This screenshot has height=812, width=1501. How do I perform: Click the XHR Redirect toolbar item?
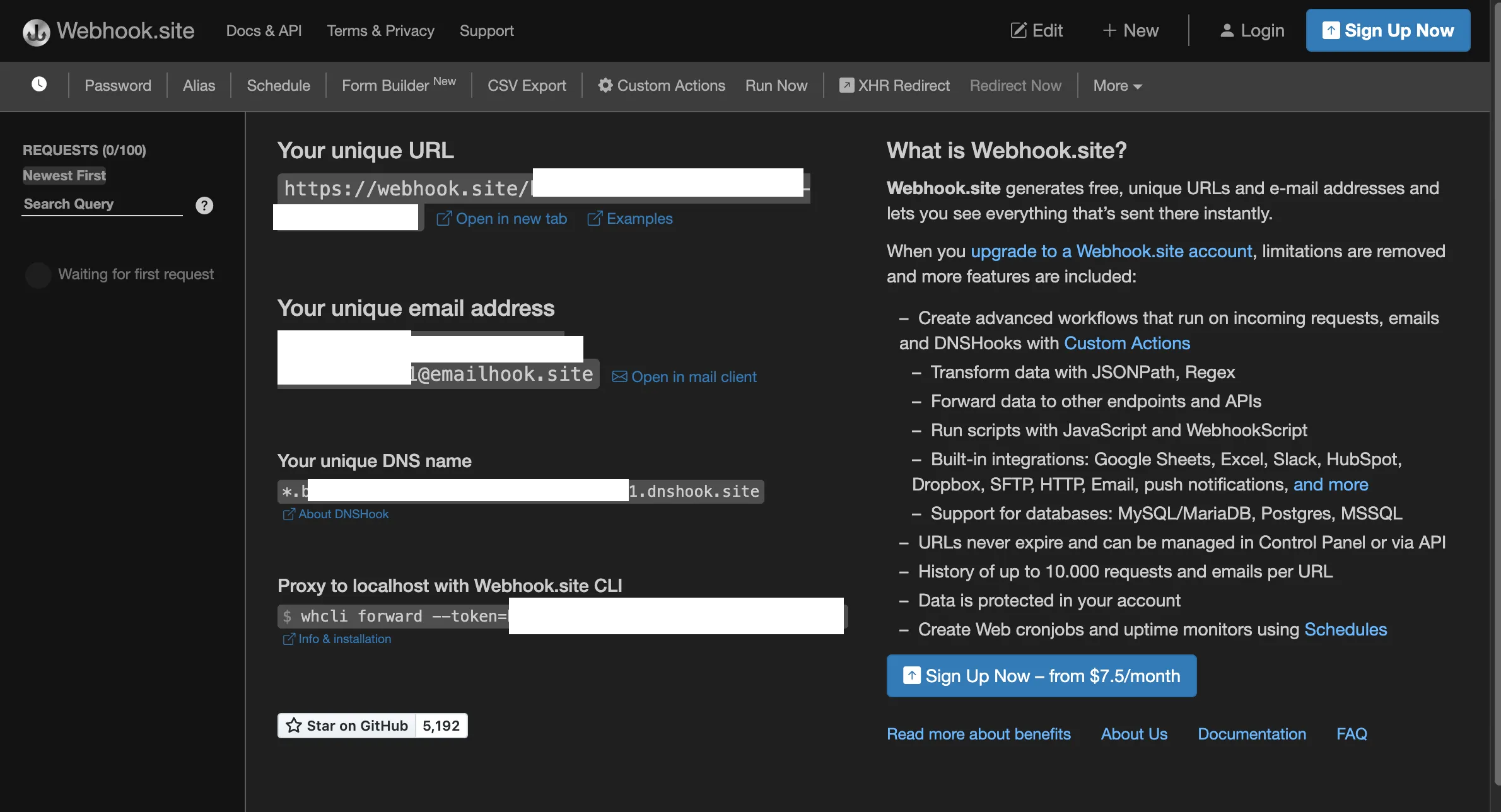pyautogui.click(x=894, y=85)
